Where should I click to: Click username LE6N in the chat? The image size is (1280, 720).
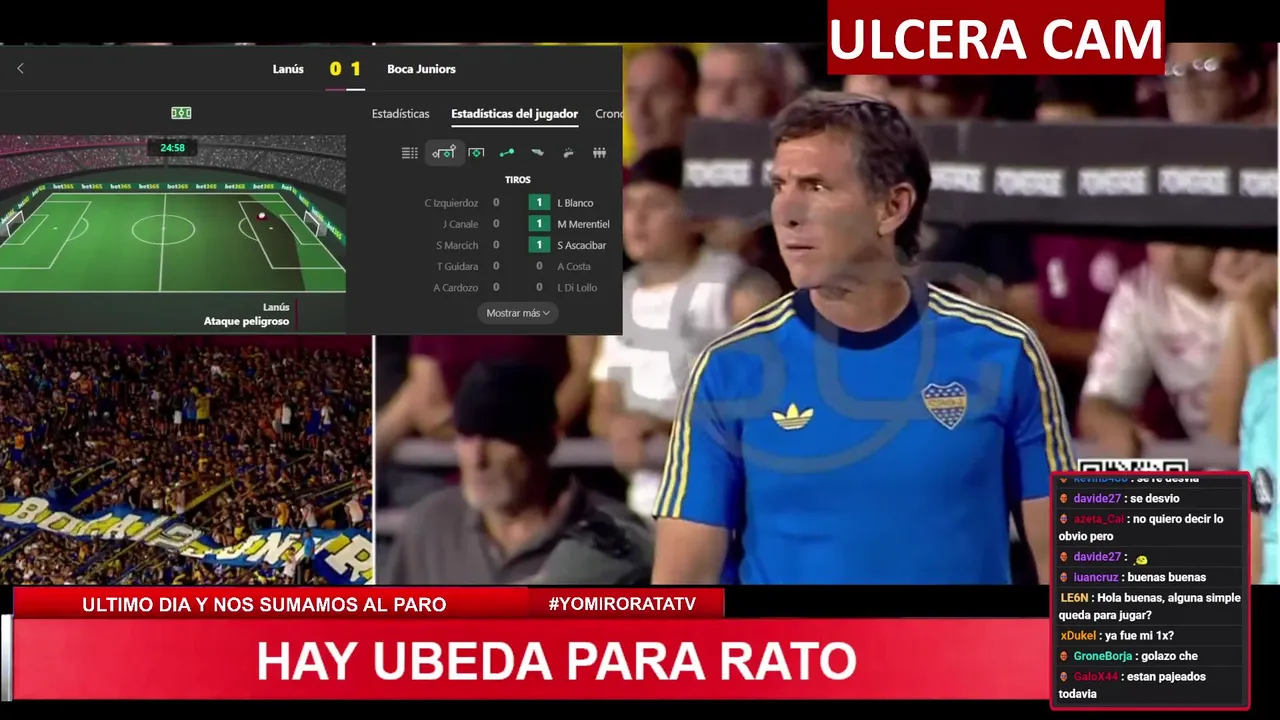pyautogui.click(x=1074, y=598)
